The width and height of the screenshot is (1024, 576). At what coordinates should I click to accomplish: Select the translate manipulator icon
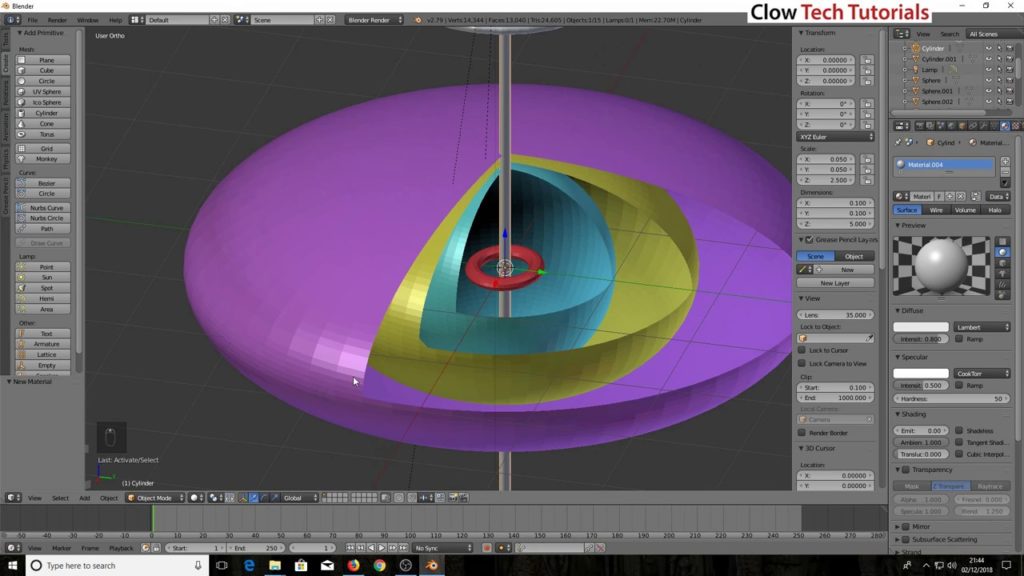point(253,497)
